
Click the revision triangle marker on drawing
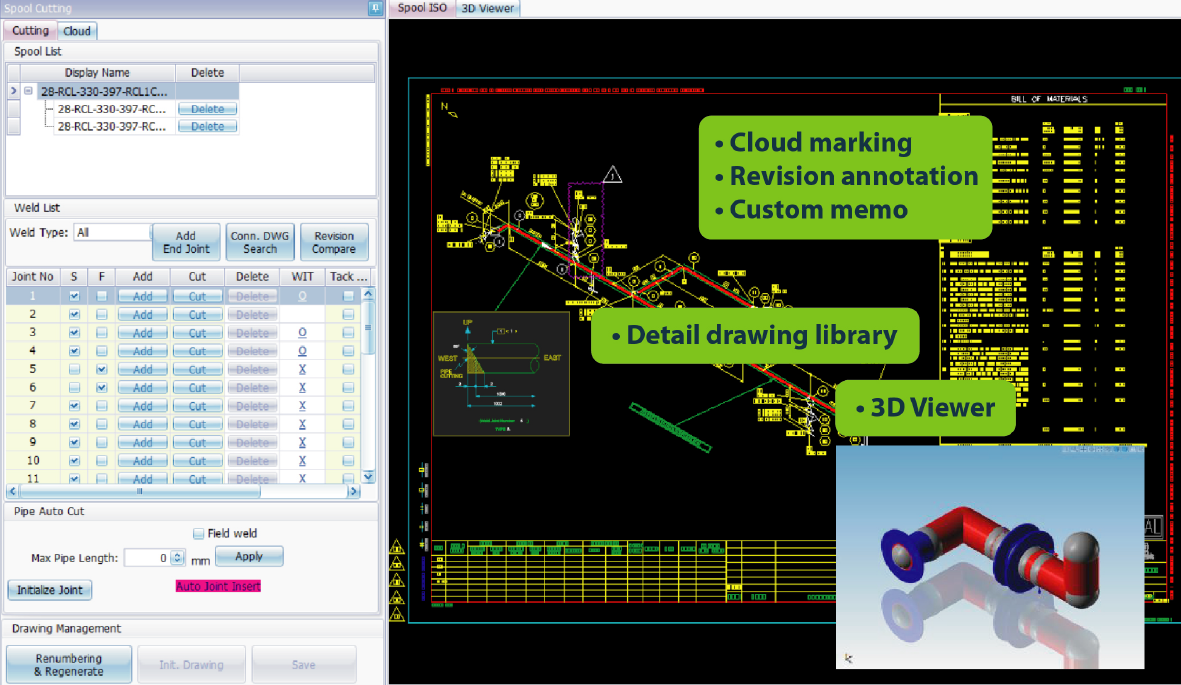pos(612,175)
